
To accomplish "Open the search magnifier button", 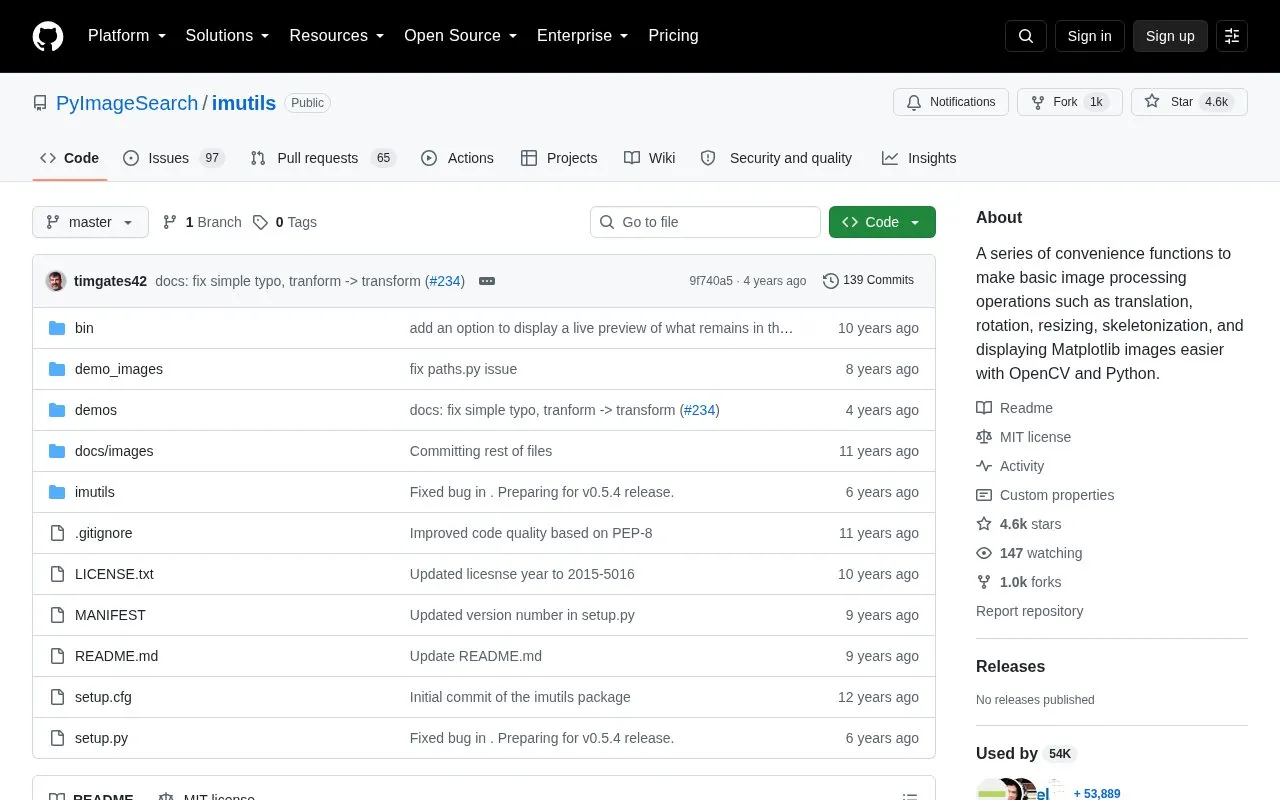I will (1026, 36).
